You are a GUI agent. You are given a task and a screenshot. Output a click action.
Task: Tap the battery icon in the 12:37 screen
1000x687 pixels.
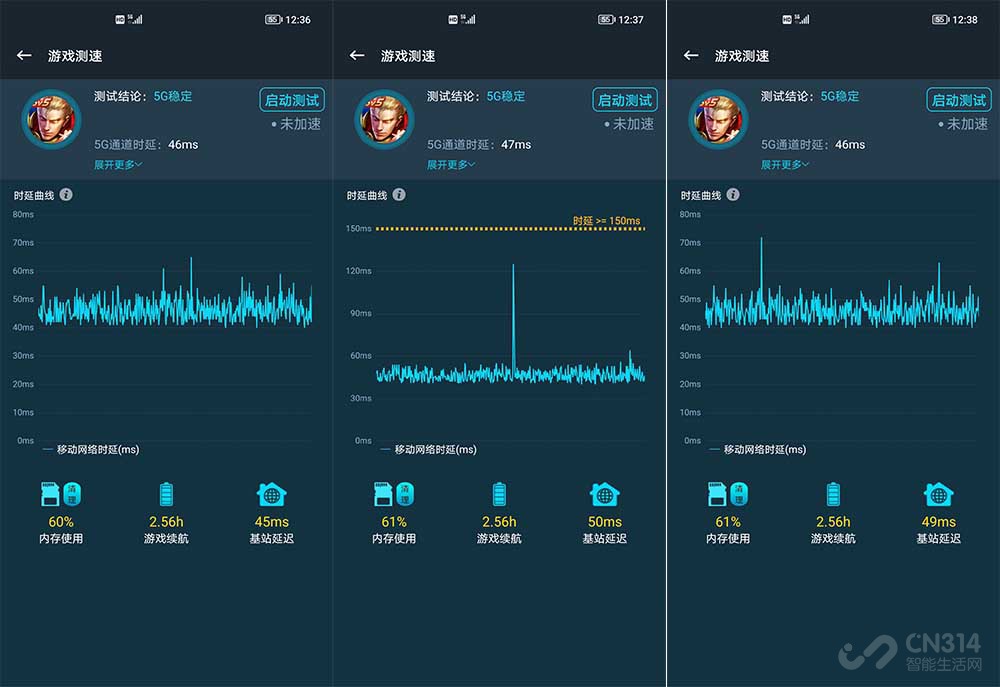pos(499,494)
